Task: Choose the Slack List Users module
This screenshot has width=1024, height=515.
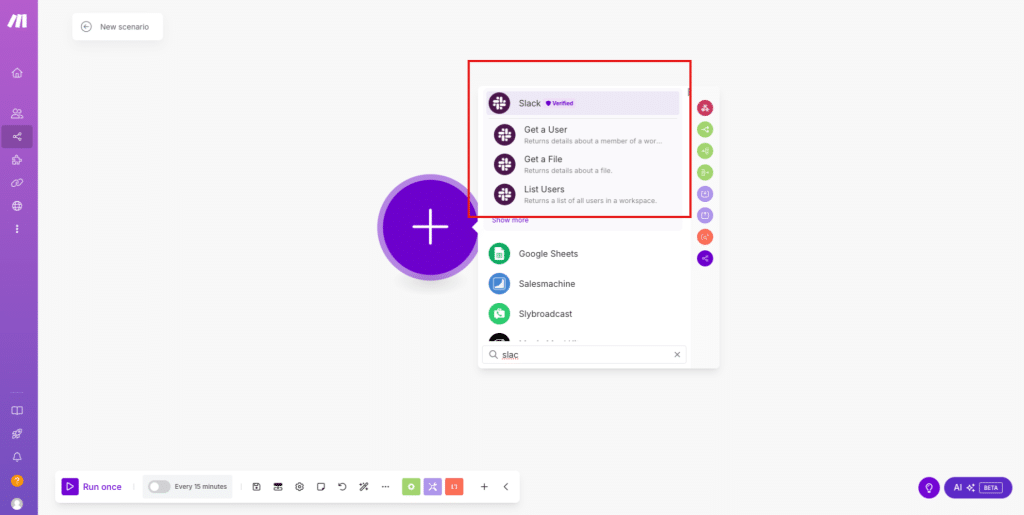Action: pos(583,194)
